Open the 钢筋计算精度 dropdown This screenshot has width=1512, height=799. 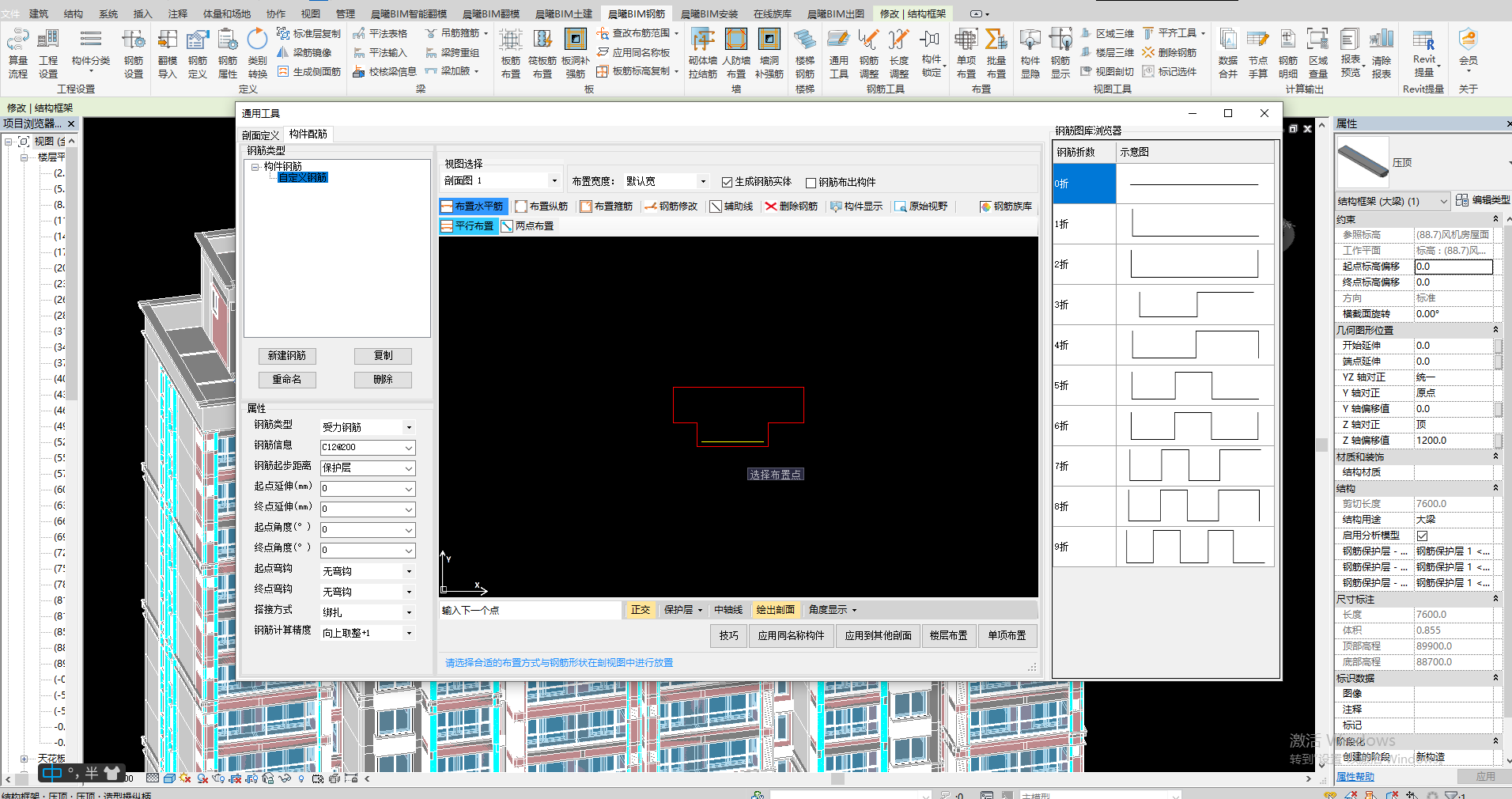click(x=409, y=633)
